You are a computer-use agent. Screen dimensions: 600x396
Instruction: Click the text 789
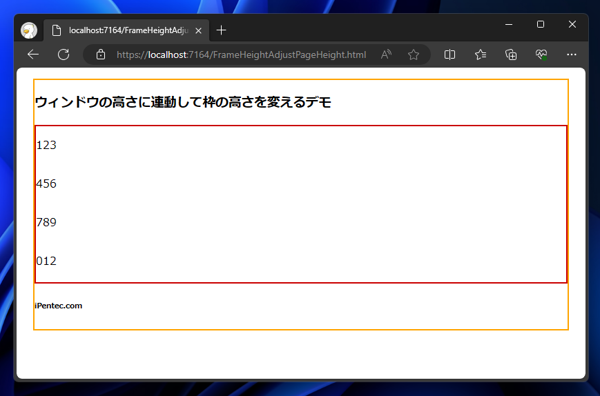pos(46,222)
